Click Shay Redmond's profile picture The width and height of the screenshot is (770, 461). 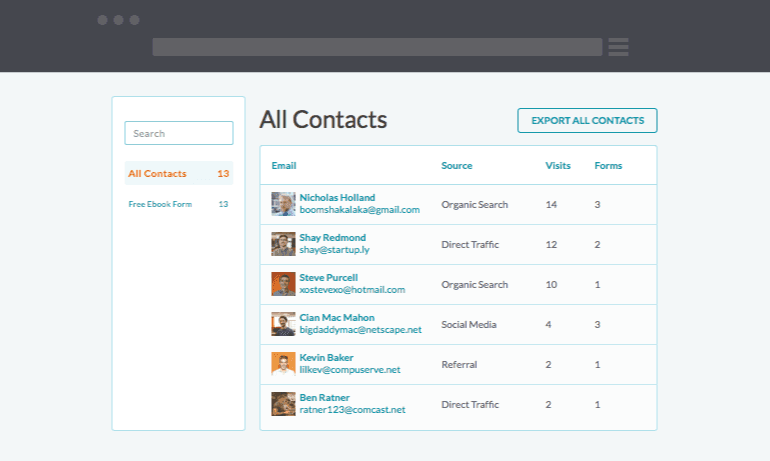283,244
